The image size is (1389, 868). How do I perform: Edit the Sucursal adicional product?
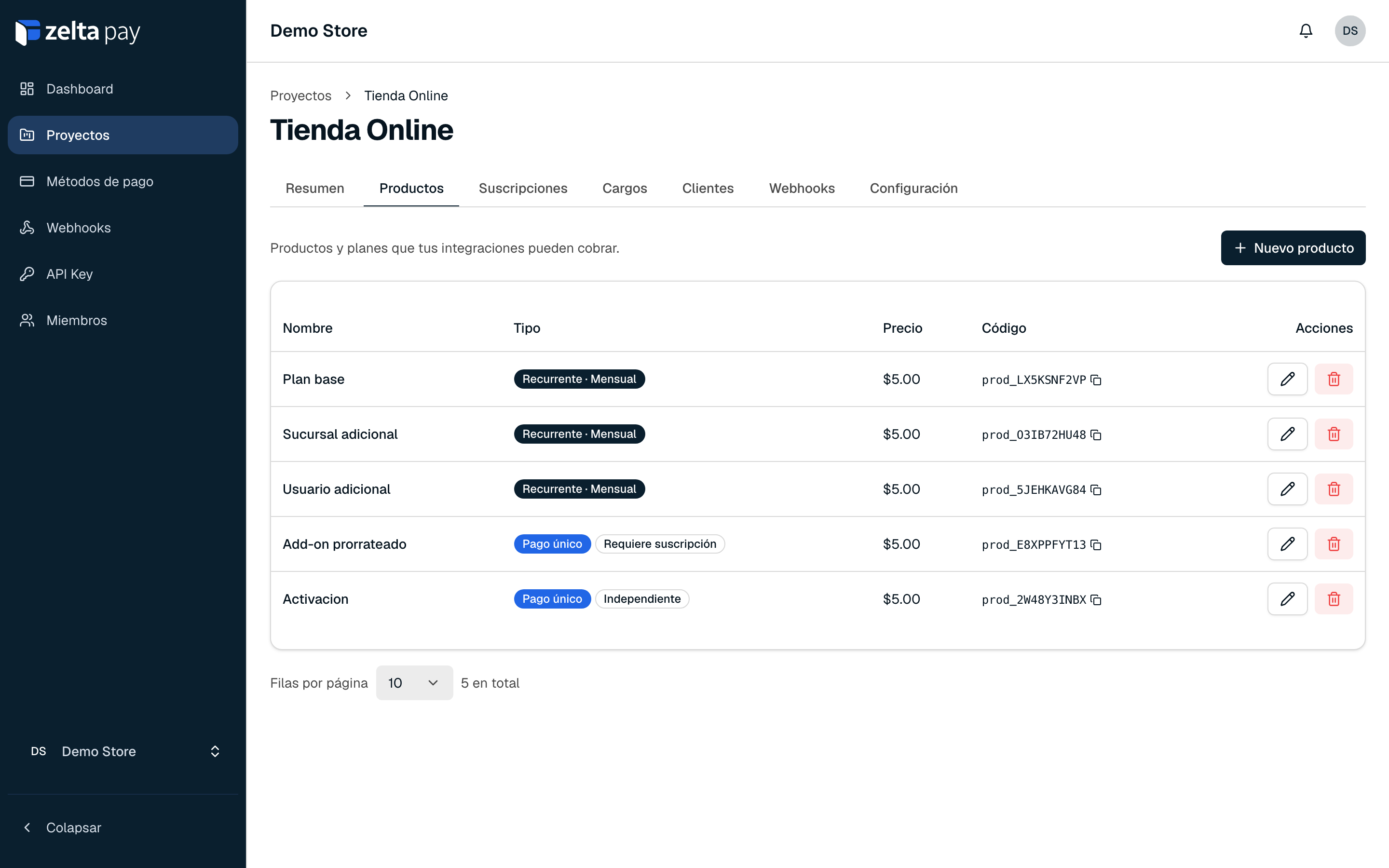tap(1287, 434)
